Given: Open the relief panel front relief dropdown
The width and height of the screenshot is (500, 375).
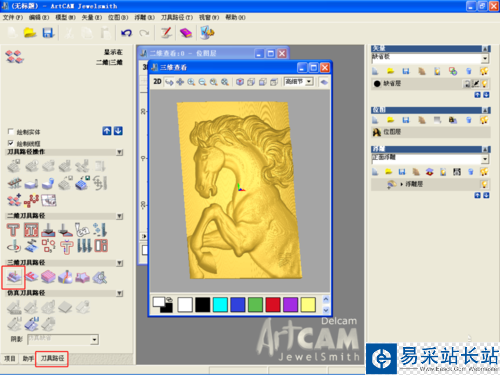Looking at the screenshot, I should point(485,159).
